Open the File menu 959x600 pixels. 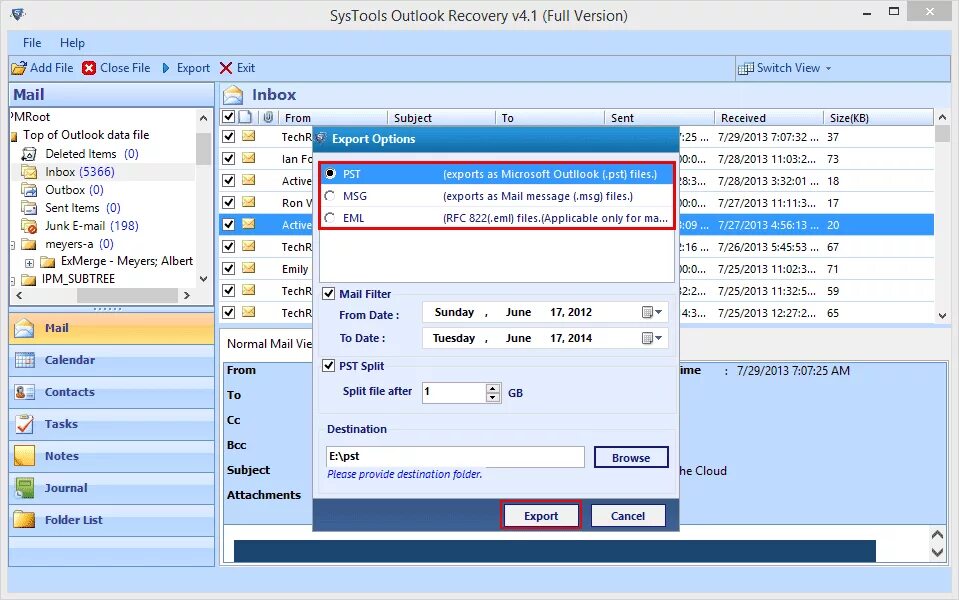(32, 43)
